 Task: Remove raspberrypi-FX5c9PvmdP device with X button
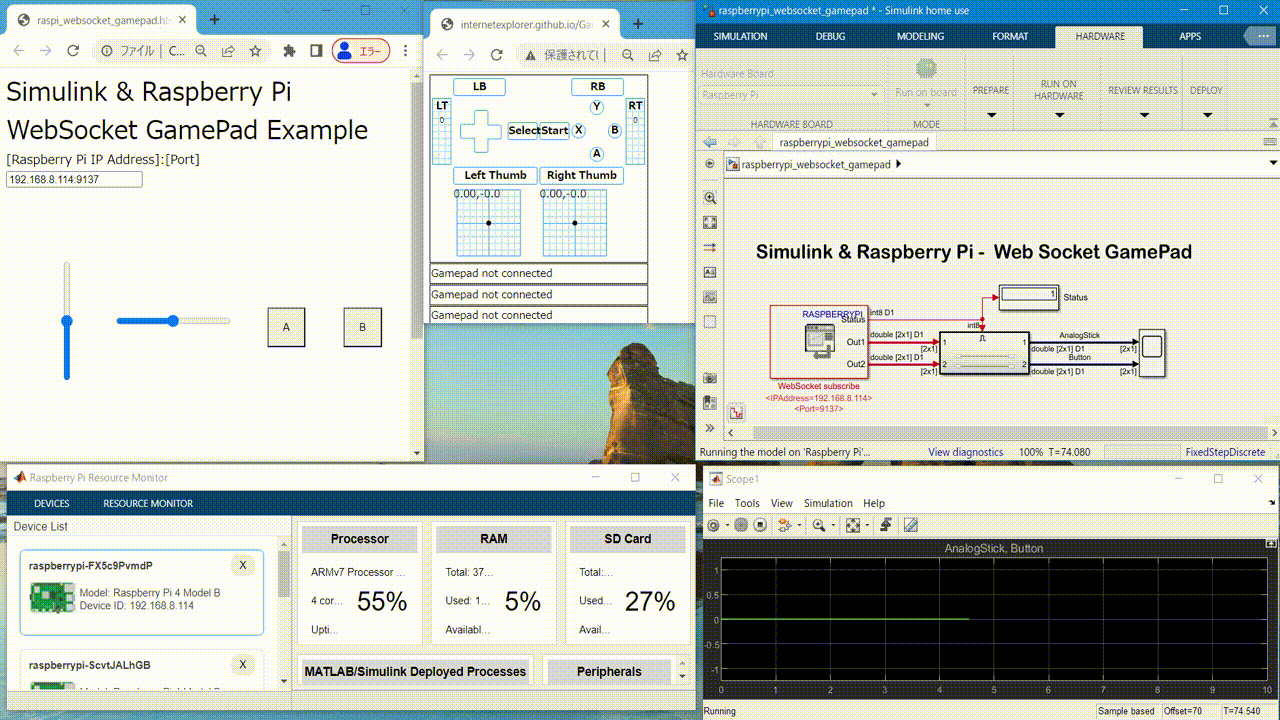point(242,566)
